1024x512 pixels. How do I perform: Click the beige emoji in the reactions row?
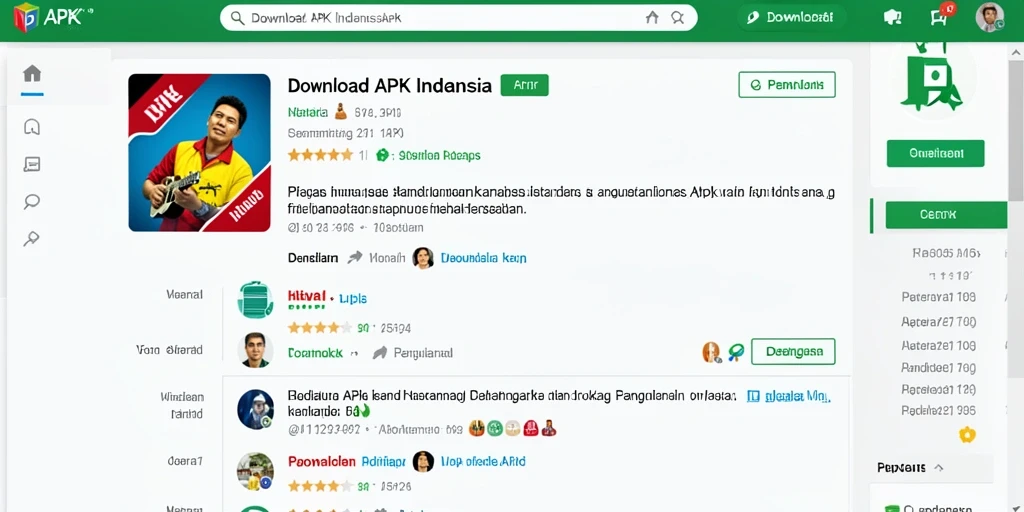513,428
